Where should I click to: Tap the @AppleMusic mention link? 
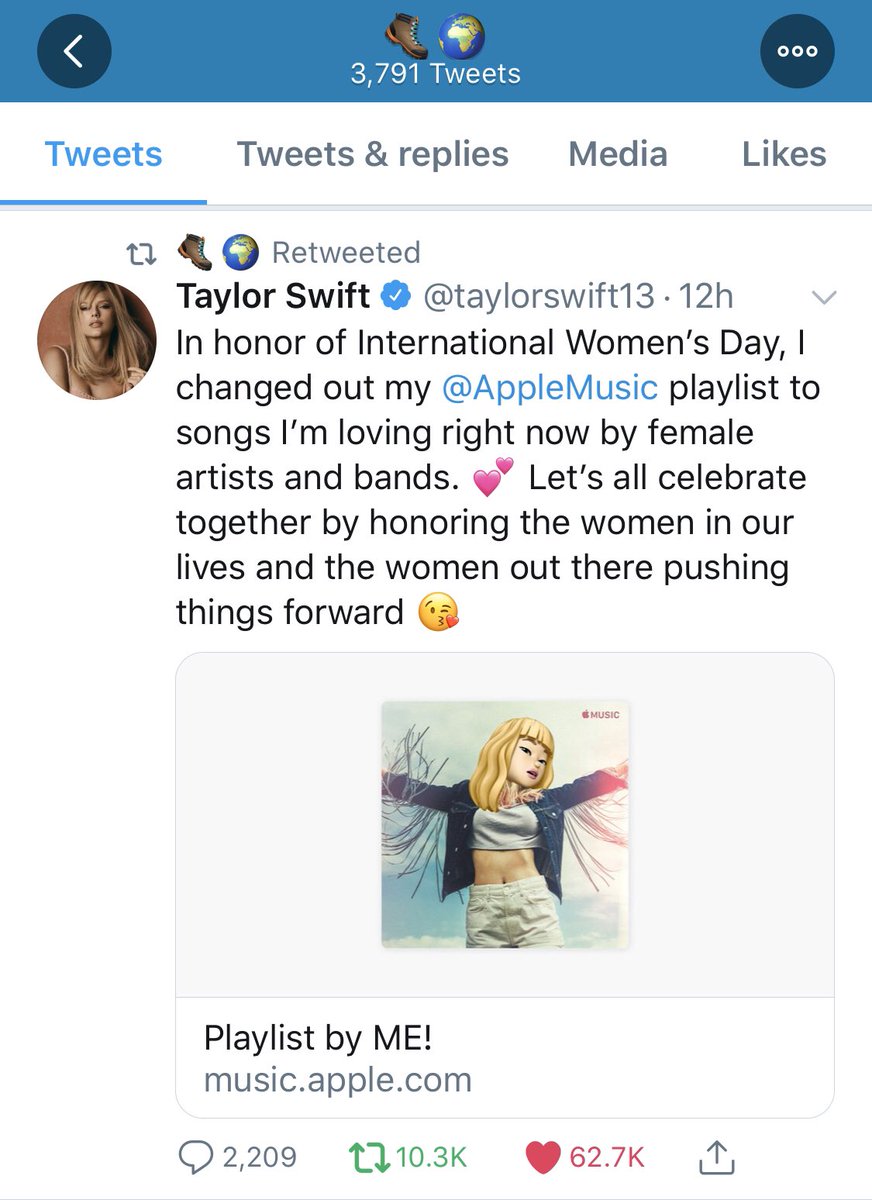click(x=550, y=387)
